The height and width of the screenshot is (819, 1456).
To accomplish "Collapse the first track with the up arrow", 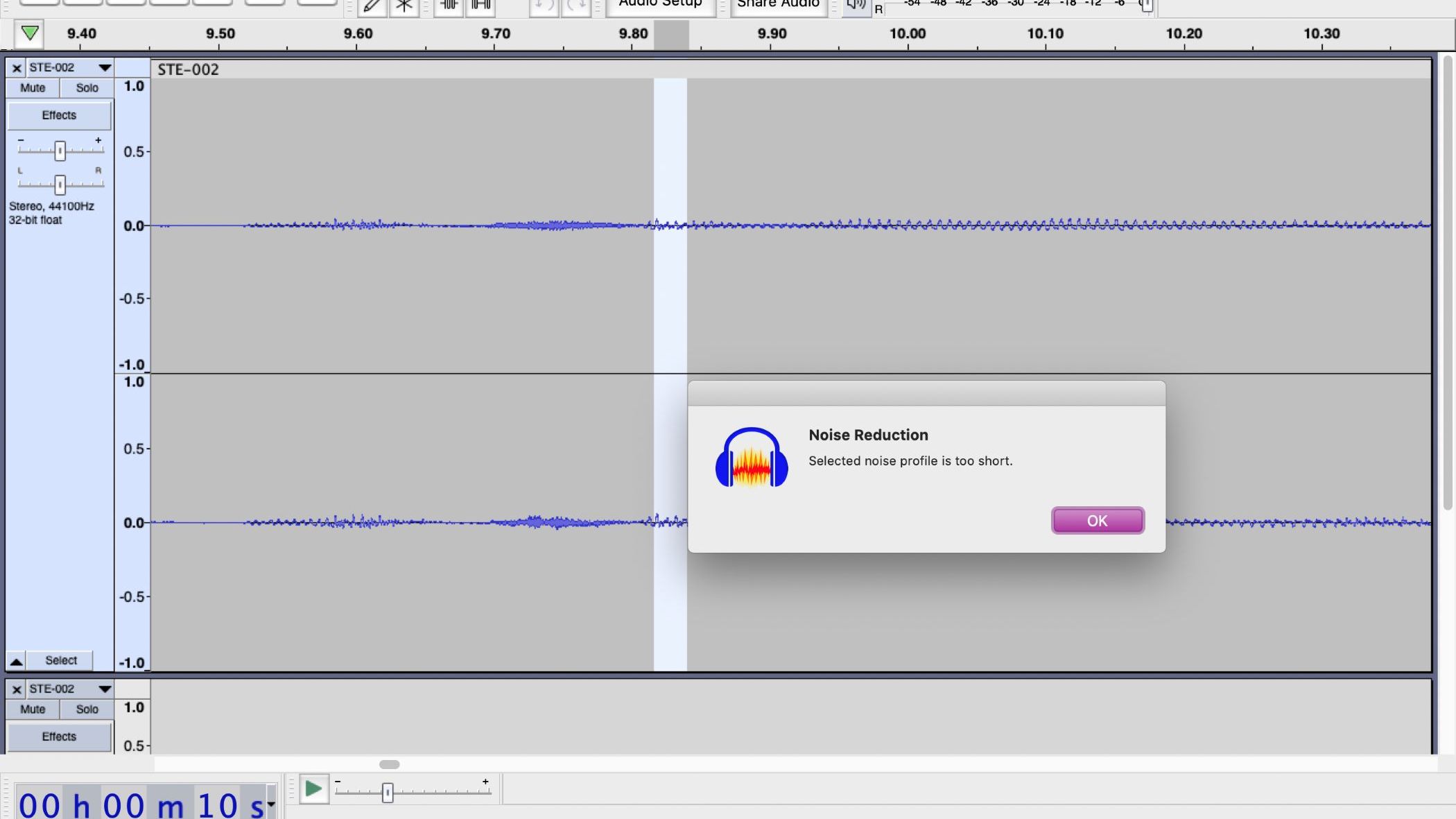I will (16, 661).
